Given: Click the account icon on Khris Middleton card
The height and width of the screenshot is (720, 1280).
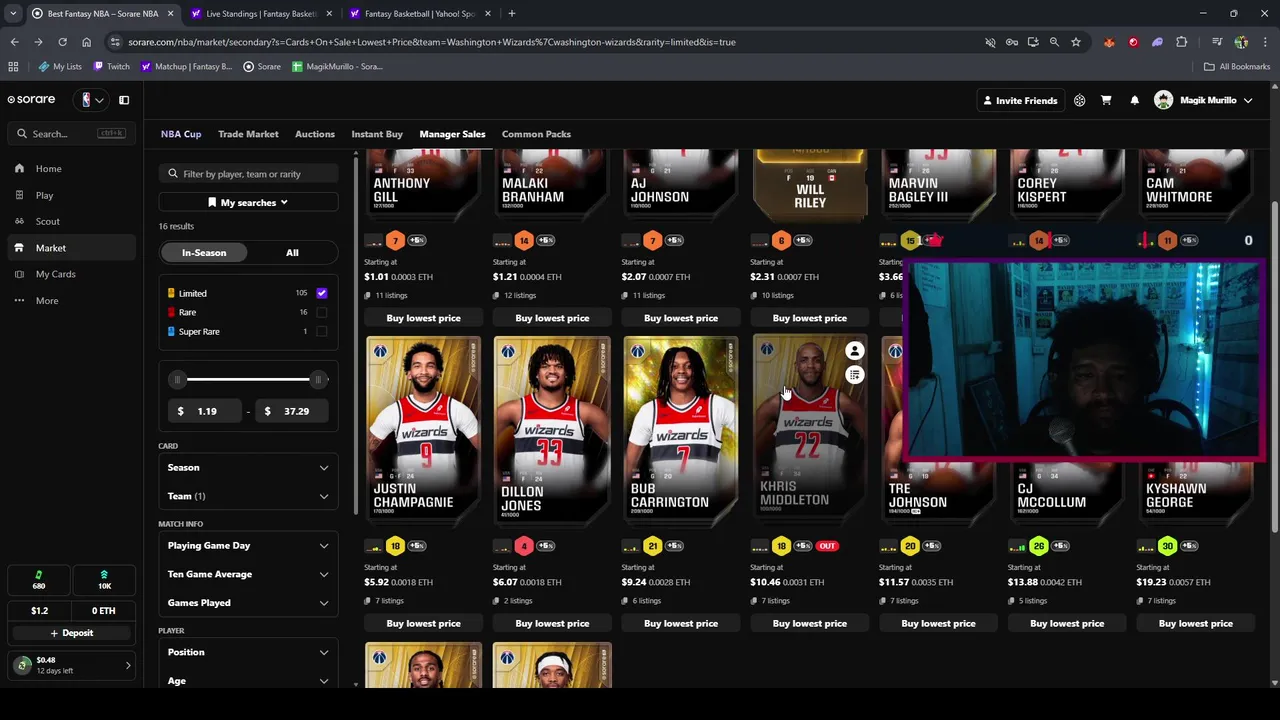Looking at the screenshot, I should click(854, 351).
